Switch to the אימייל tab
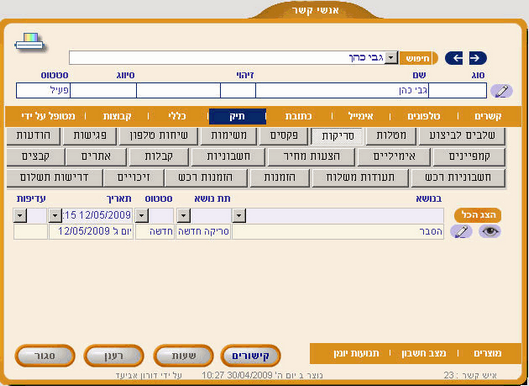Screen dimensions: 529x386 pos(361,116)
